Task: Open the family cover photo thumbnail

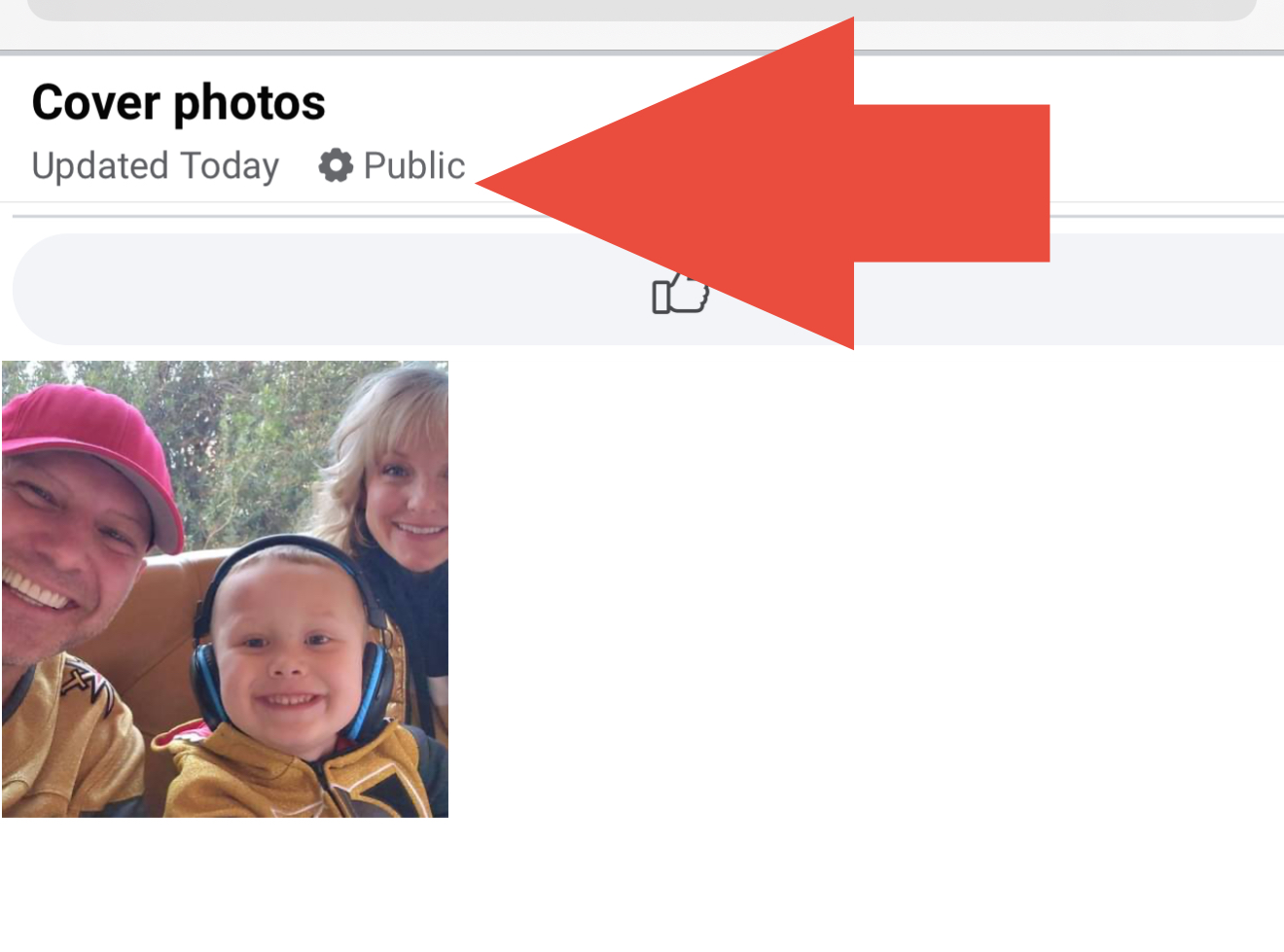Action: pos(225,589)
